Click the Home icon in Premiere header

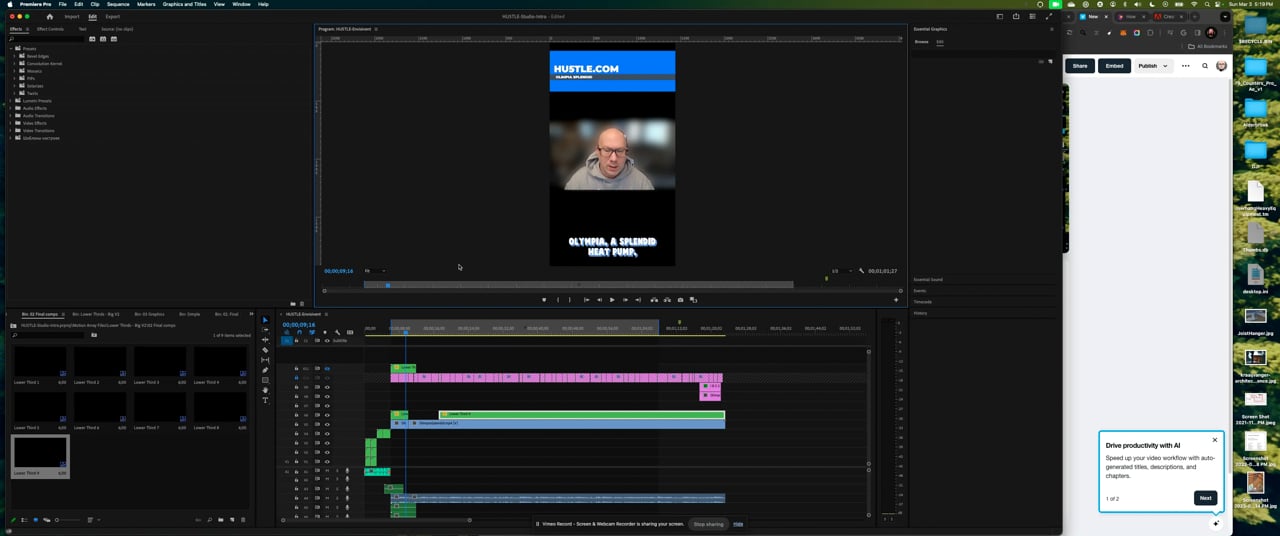point(49,16)
